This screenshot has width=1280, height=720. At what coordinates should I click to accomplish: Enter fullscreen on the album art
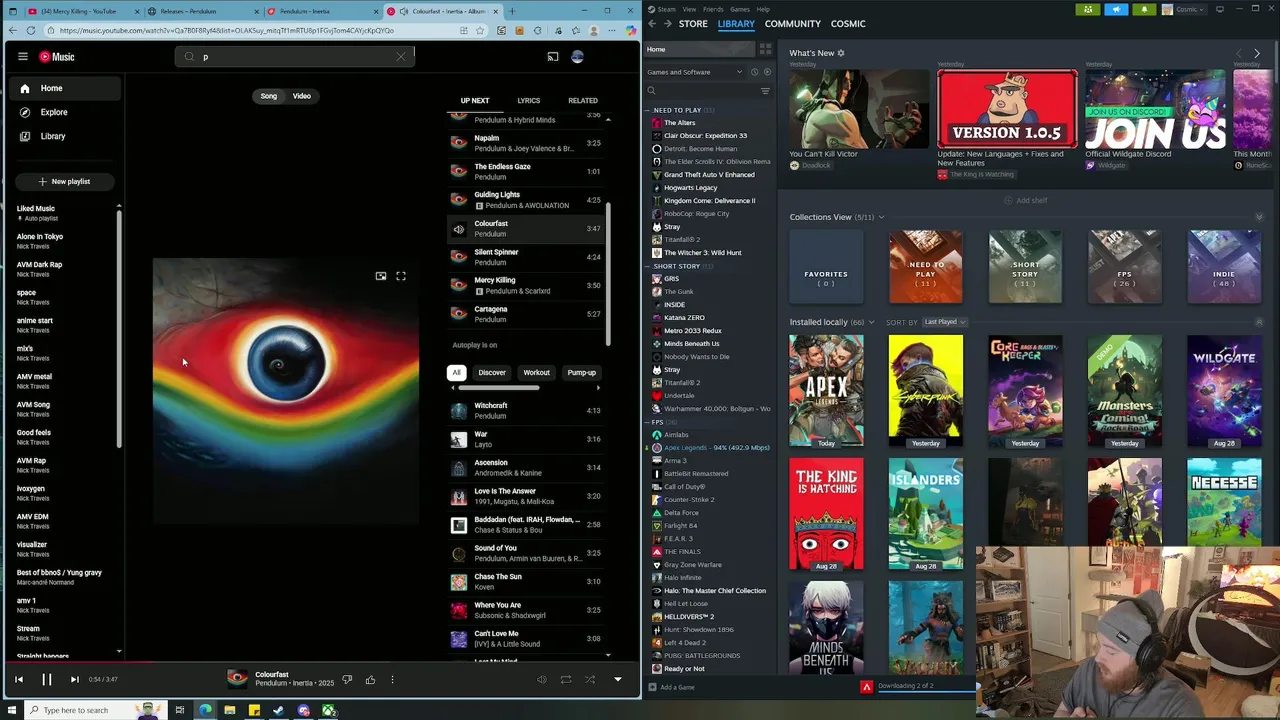(401, 276)
